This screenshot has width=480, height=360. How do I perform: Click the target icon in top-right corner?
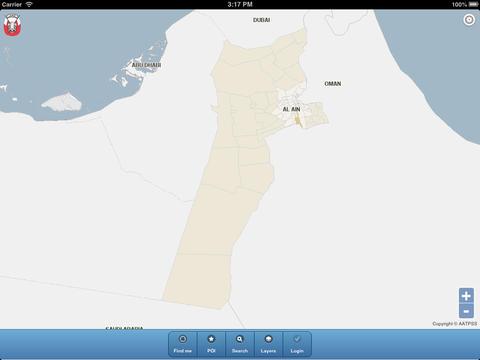click(469, 20)
